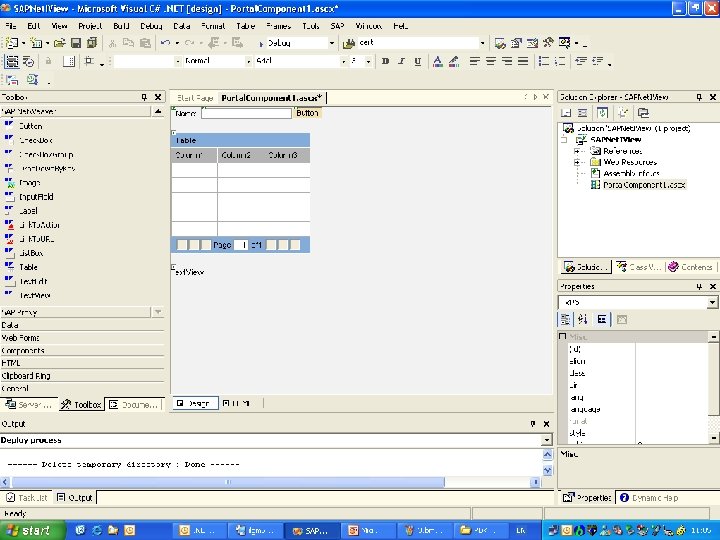Screen dimensions: 720x540
Task: Increase indent of selection
Action: point(597,61)
